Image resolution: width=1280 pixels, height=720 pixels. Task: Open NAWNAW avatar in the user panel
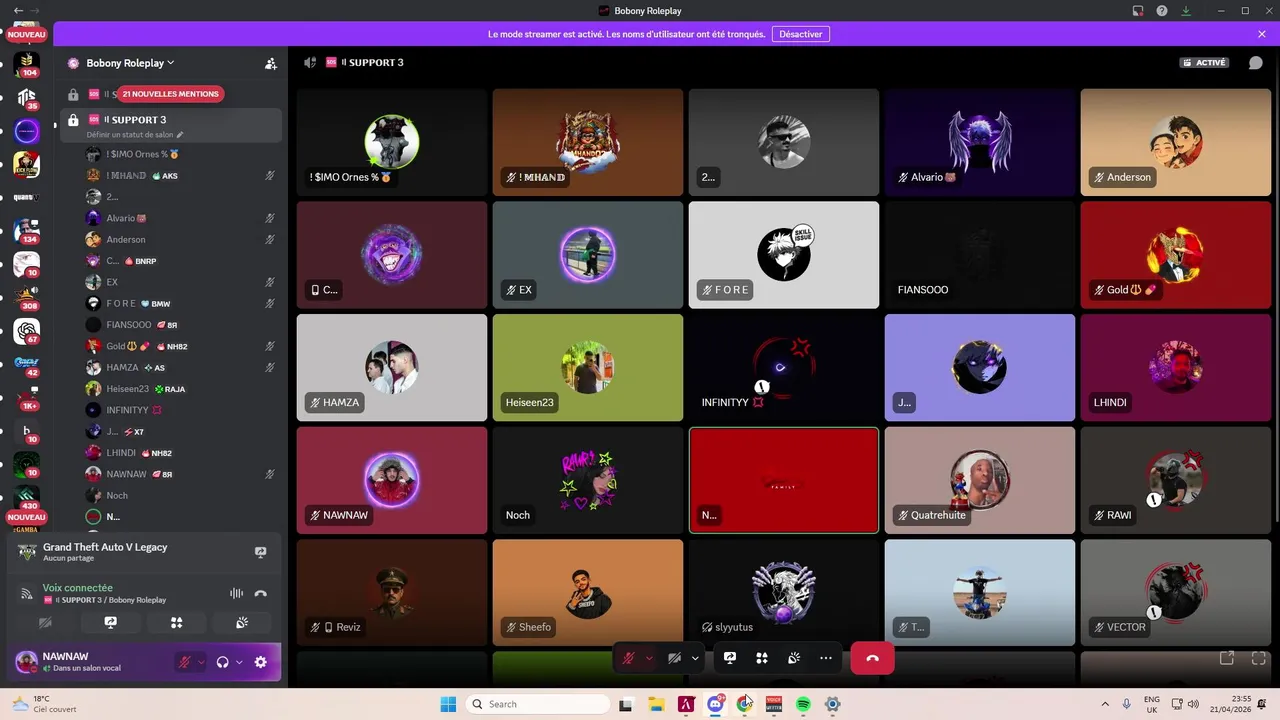[26, 662]
